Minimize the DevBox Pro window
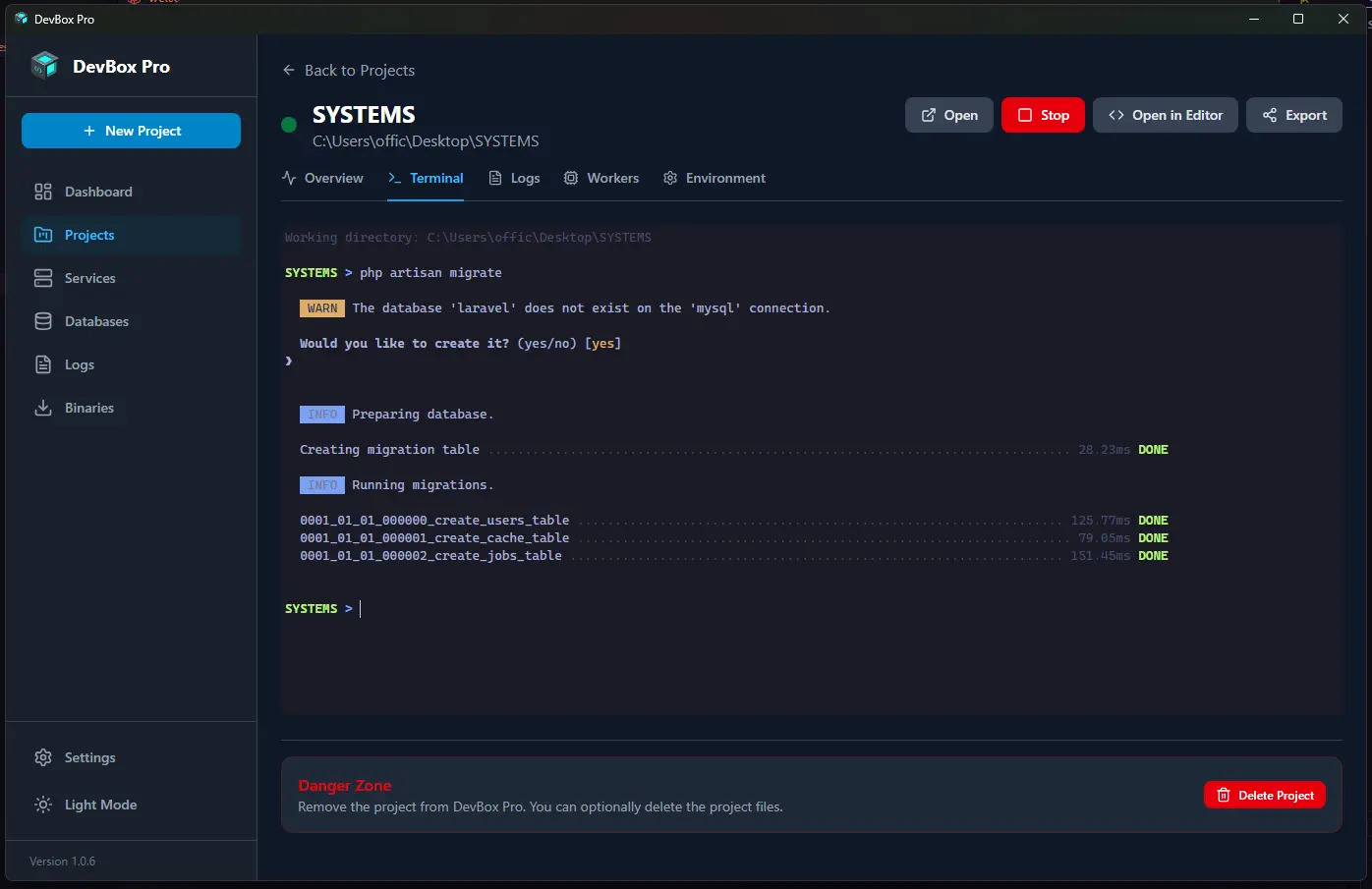1372x889 pixels. coord(1254,19)
